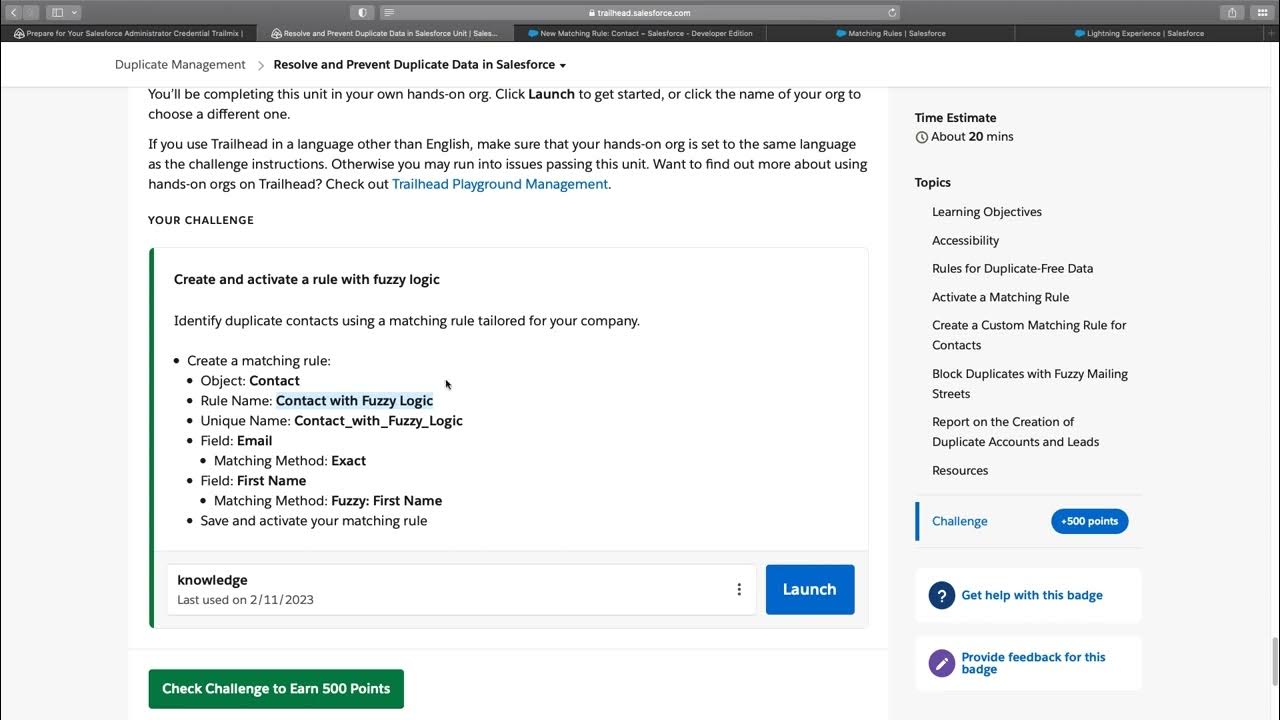The width and height of the screenshot is (1280, 720).
Task: Click the Launch button
Action: pos(810,590)
